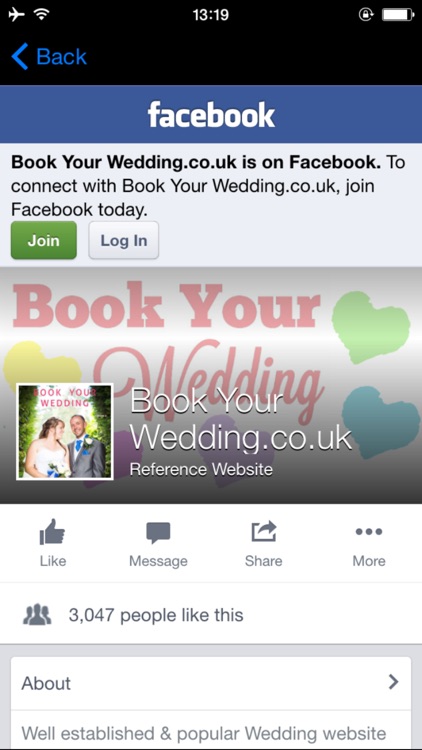
Task: Open the wedding couple profile picture
Action: [x=65, y=431]
